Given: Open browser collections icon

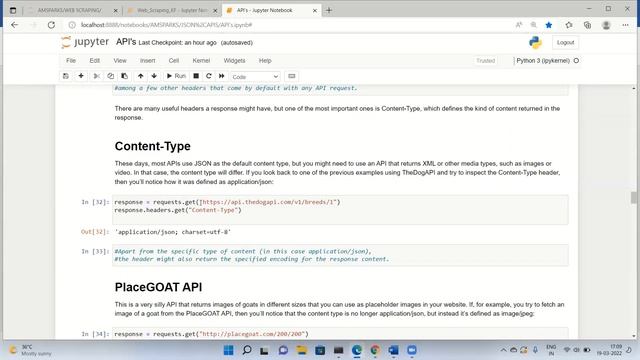Looking at the screenshot, I should tap(587, 25).
